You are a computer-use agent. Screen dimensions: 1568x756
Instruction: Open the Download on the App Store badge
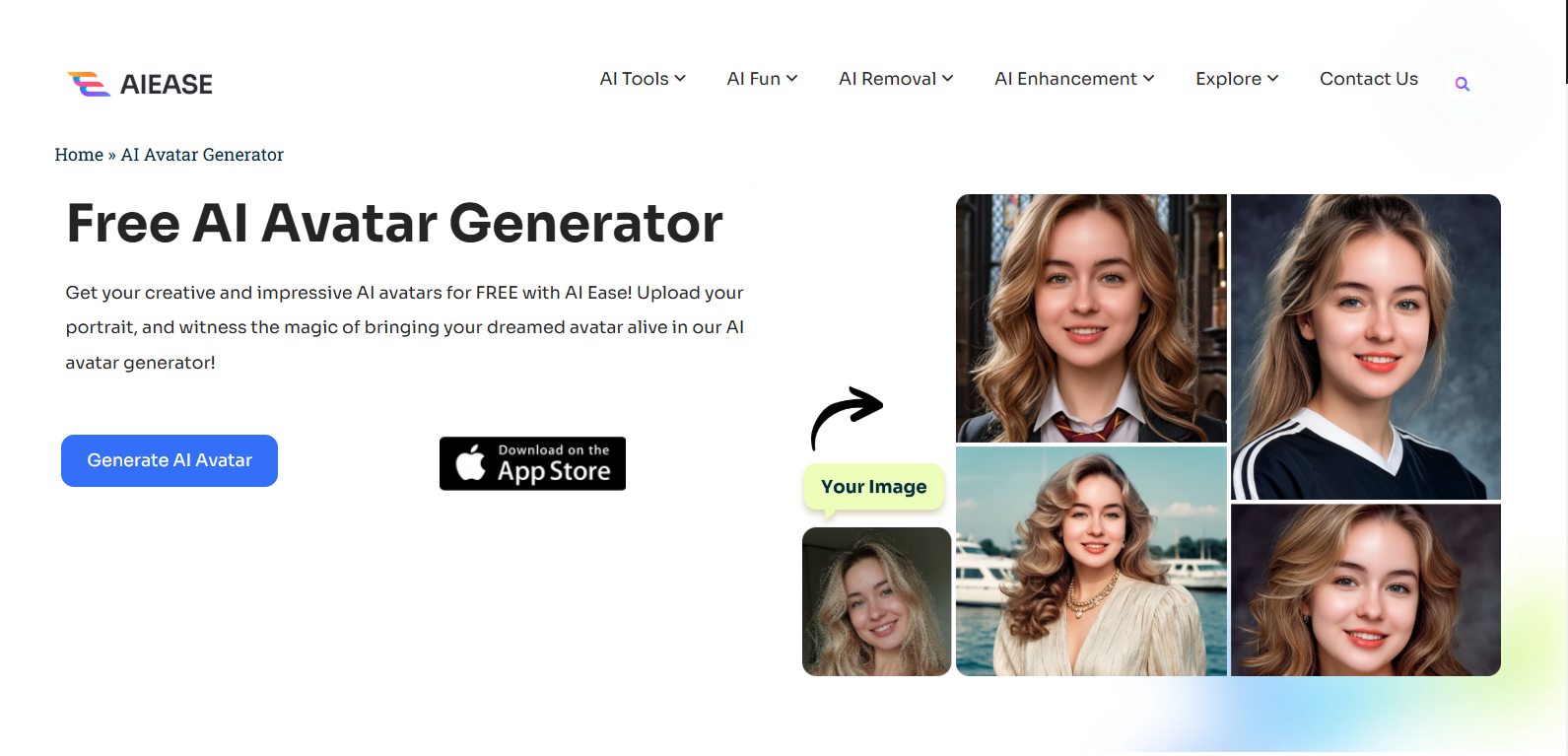532,463
